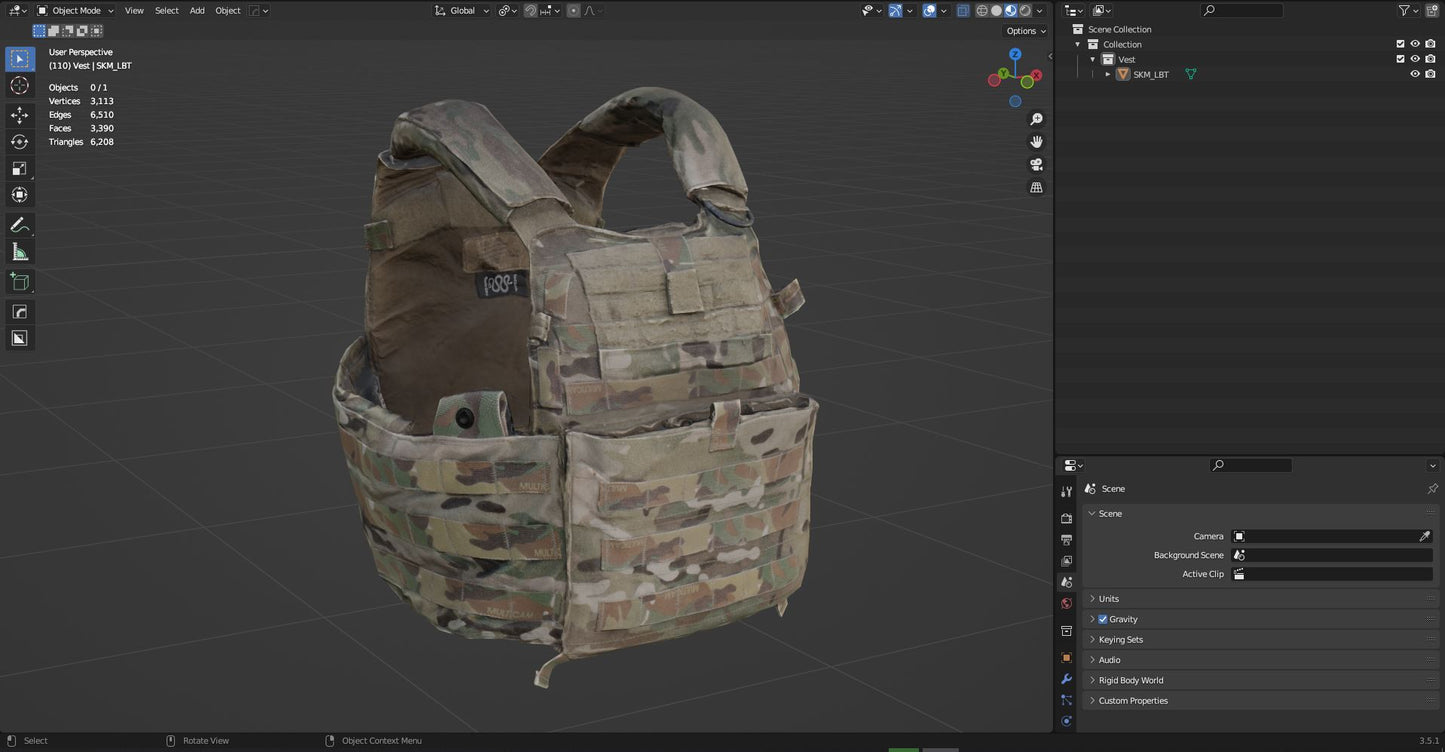The width and height of the screenshot is (1445, 752).
Task: Activate the Rotate tool
Action: (19, 141)
